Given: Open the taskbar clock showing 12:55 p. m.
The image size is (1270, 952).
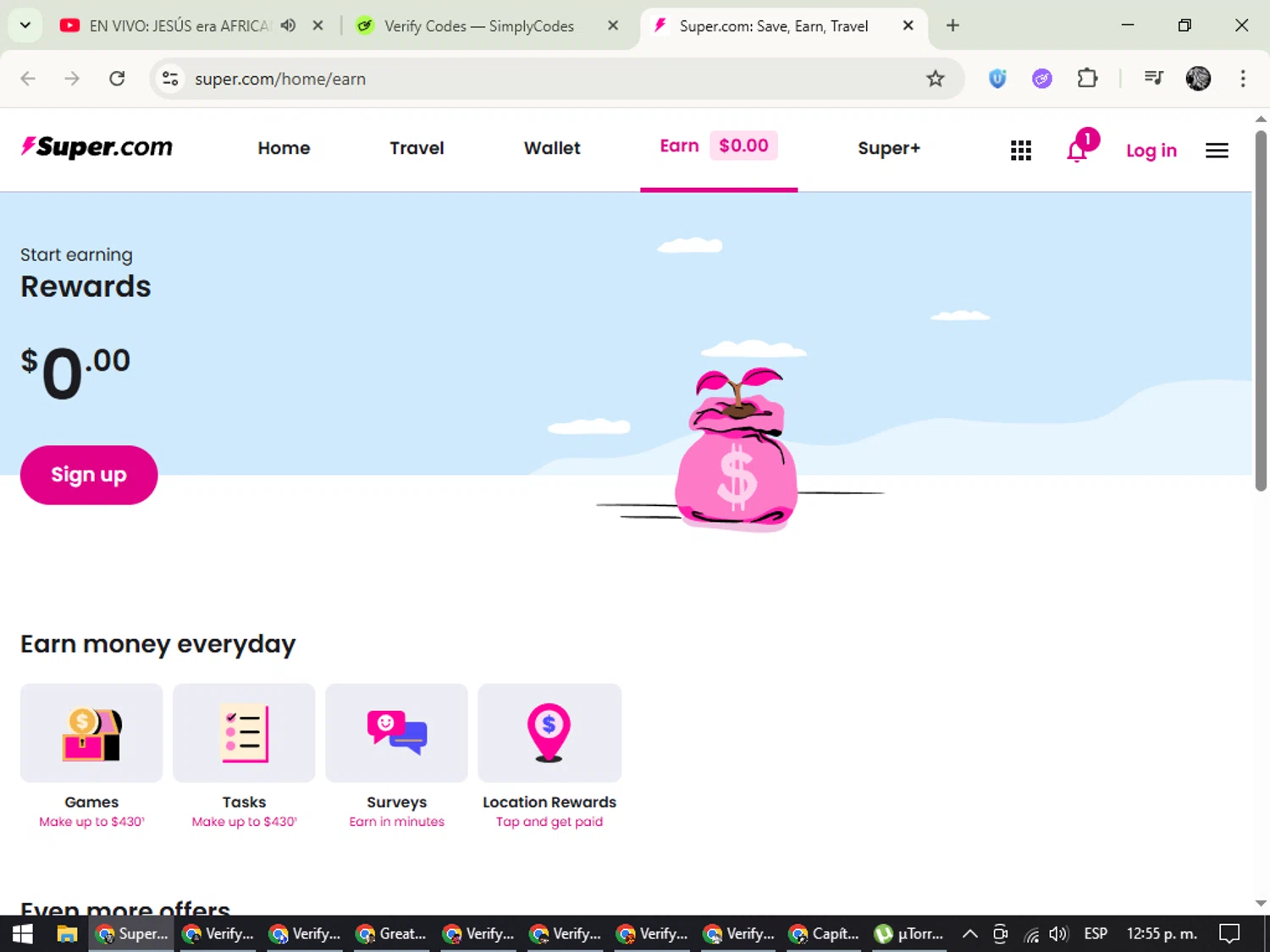Looking at the screenshot, I should click(1162, 933).
